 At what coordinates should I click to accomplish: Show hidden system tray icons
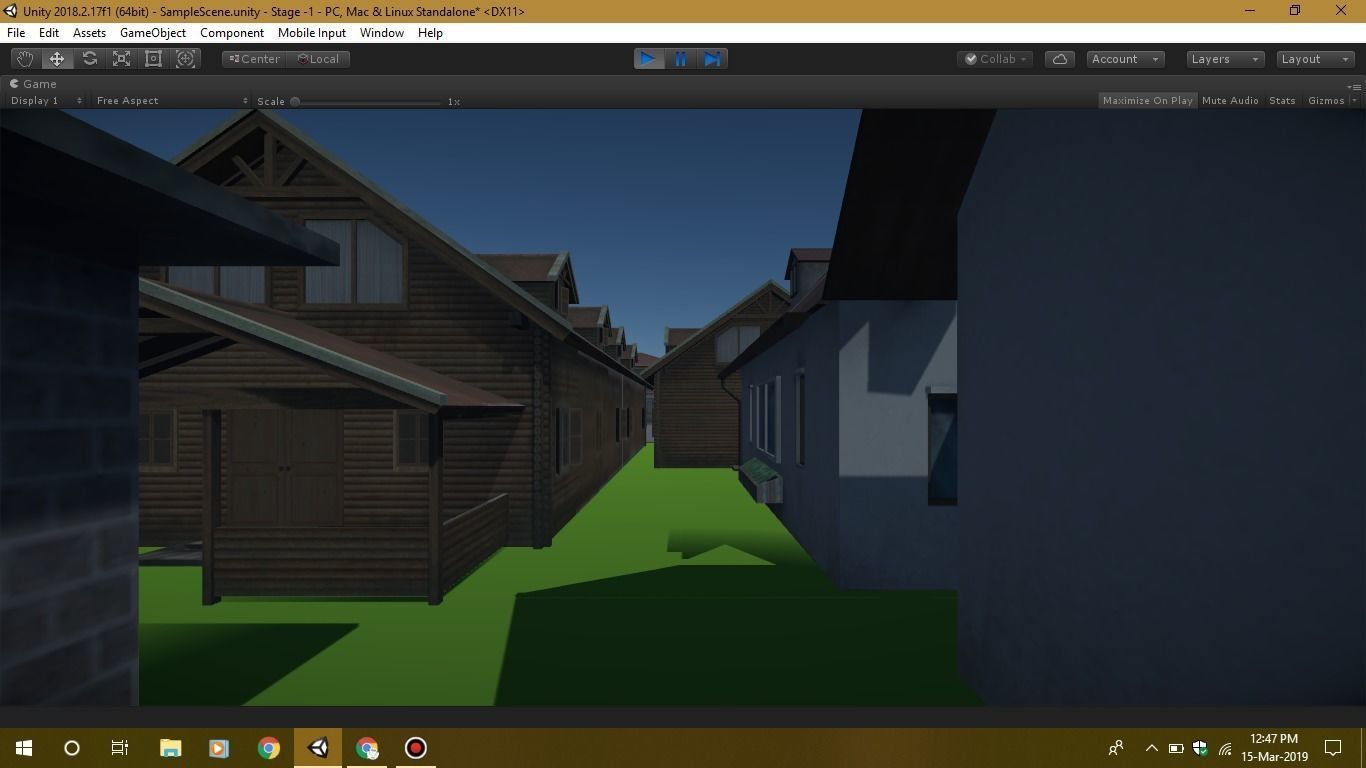tap(1151, 748)
